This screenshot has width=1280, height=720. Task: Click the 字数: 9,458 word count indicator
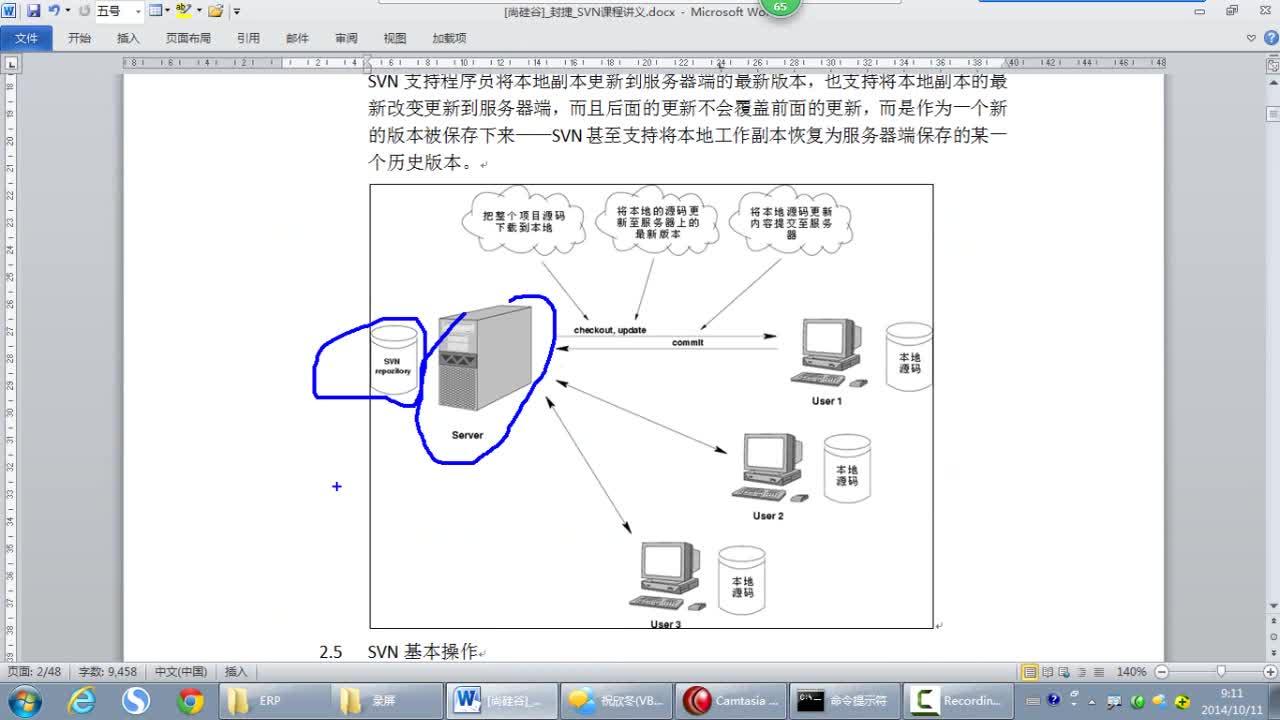[108, 672]
